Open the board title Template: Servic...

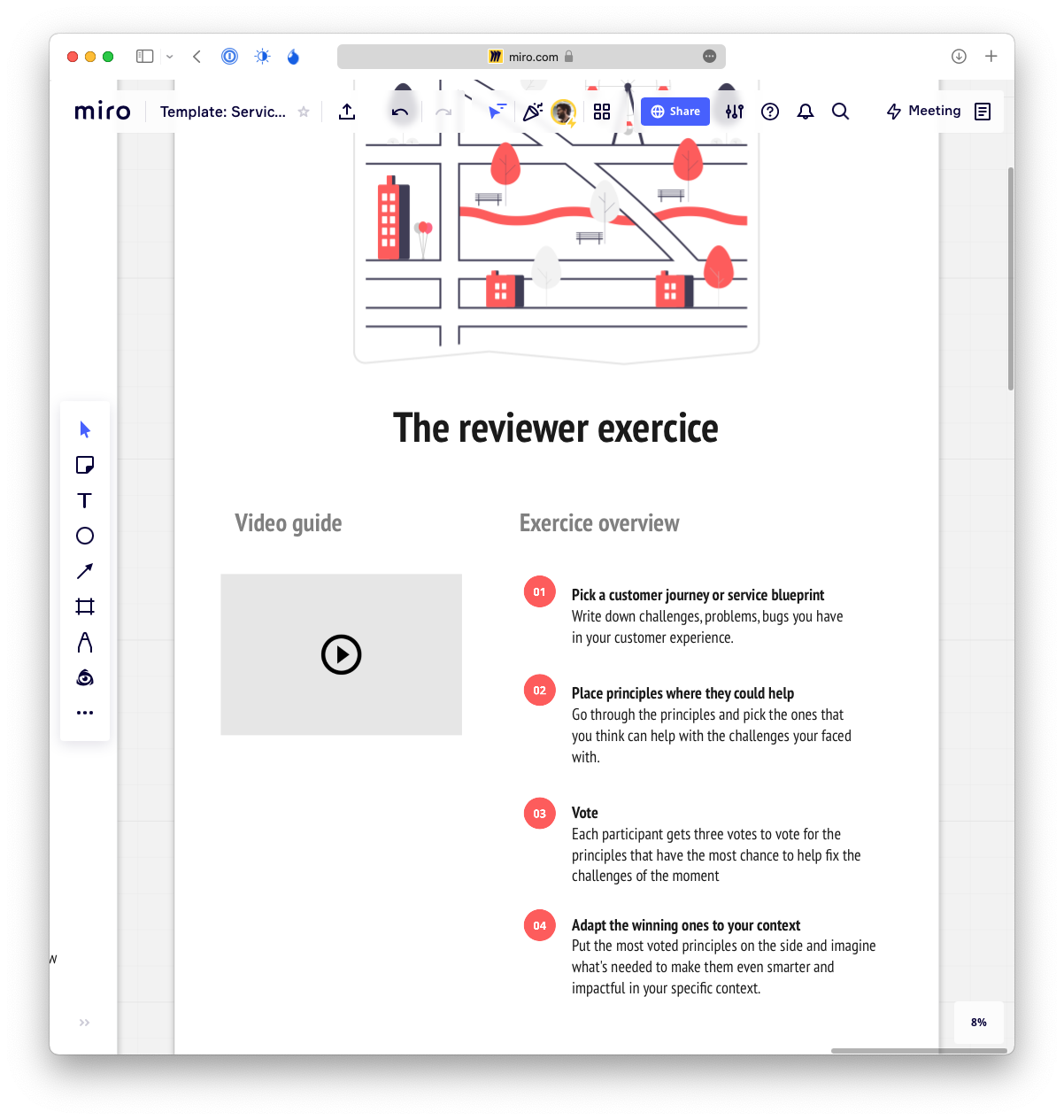point(223,112)
